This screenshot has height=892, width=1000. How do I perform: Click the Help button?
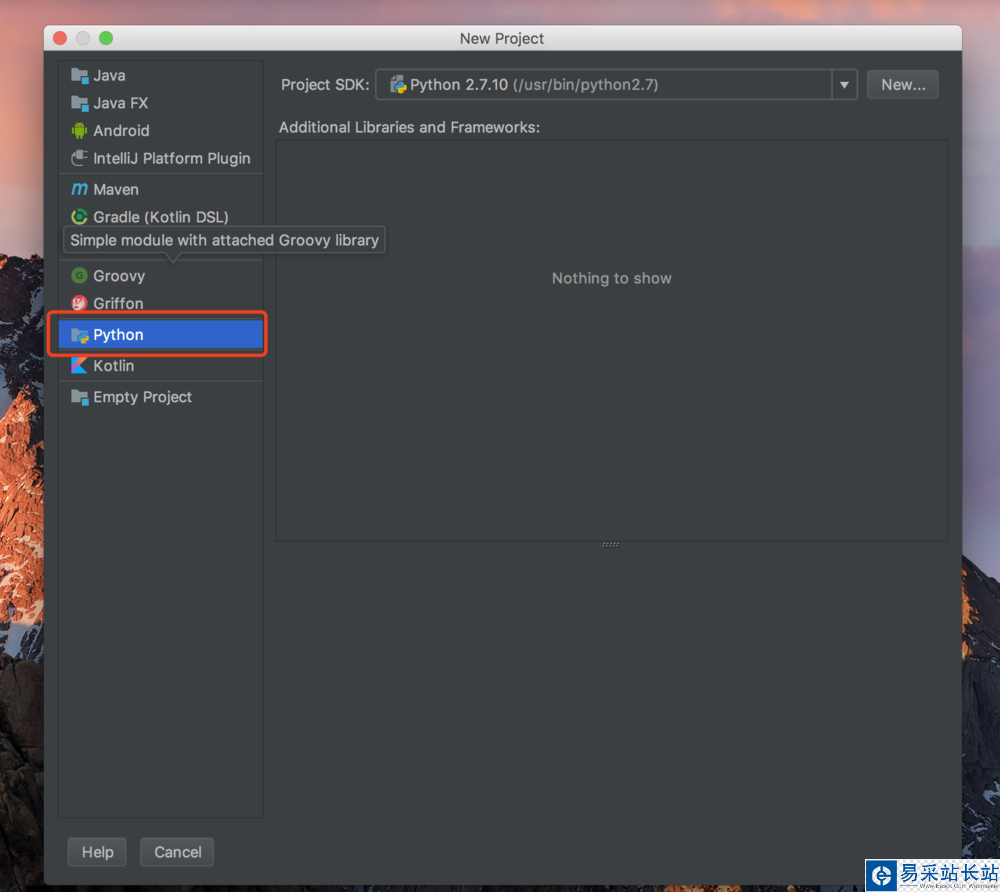(97, 852)
